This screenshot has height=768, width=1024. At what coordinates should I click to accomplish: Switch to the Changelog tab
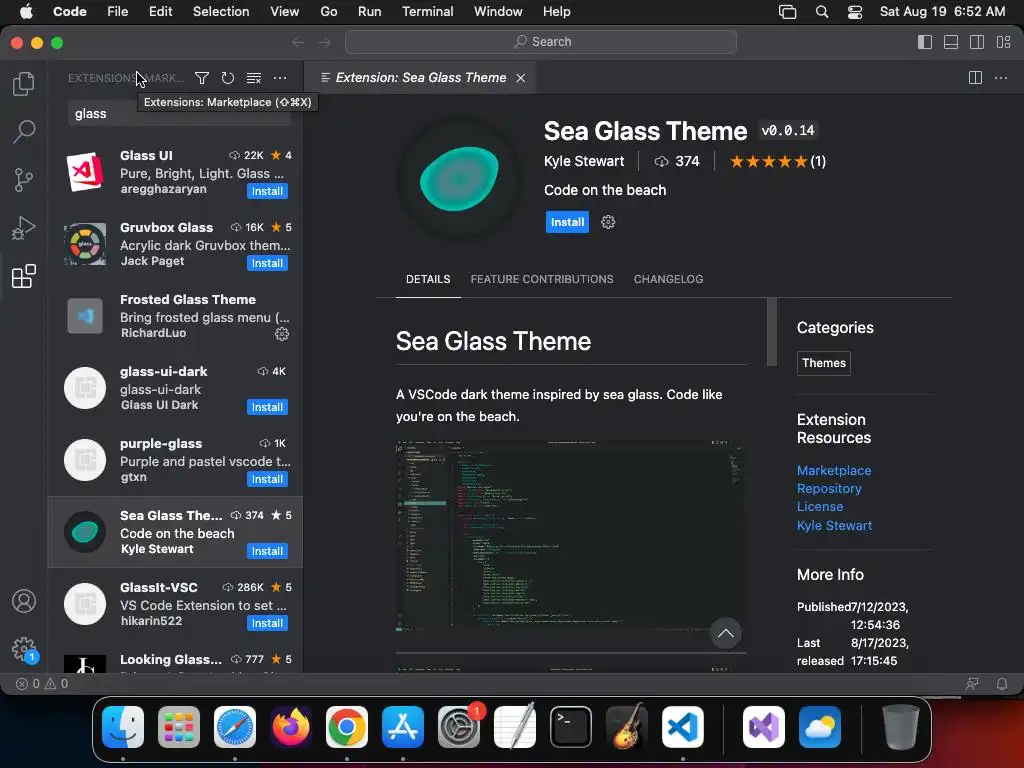pyautogui.click(x=668, y=280)
